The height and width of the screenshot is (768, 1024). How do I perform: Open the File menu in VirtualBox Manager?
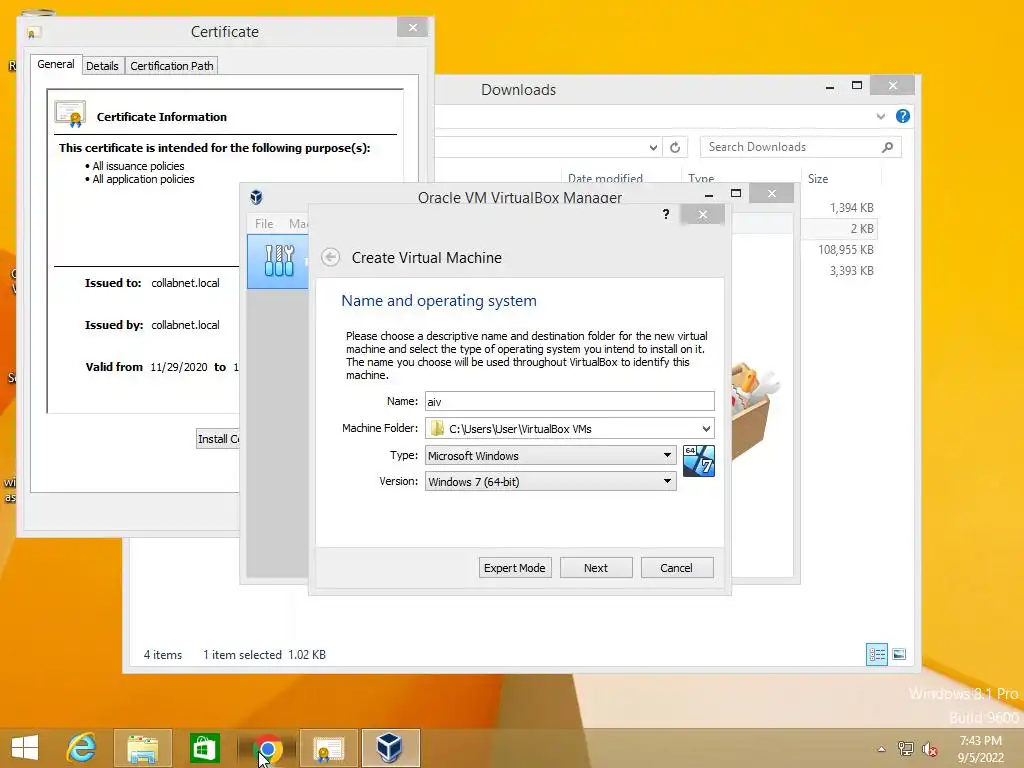pyautogui.click(x=264, y=223)
